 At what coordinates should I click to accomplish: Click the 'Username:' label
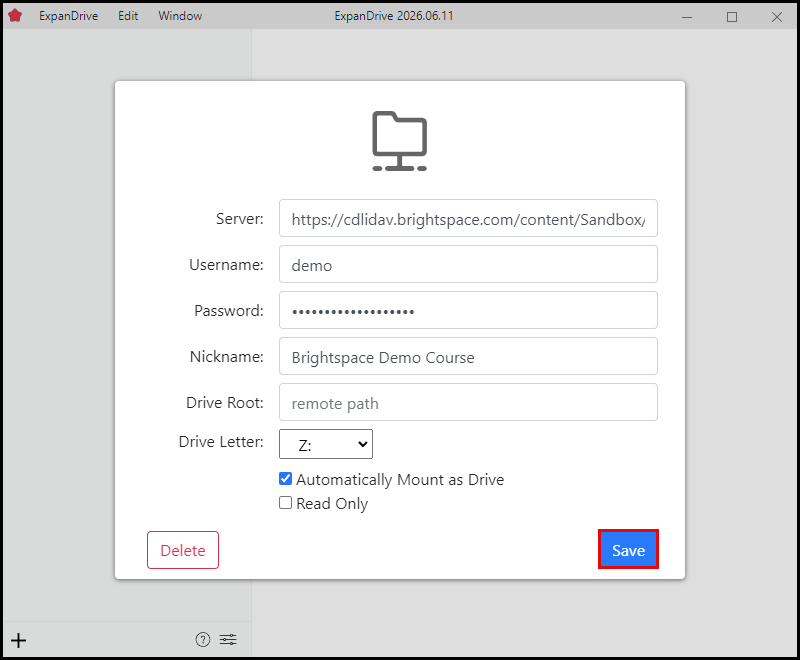point(227,265)
